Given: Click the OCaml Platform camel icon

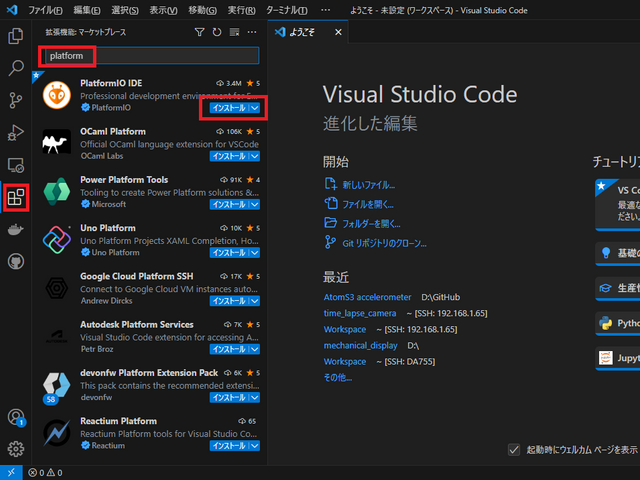Looking at the screenshot, I should tap(57, 143).
